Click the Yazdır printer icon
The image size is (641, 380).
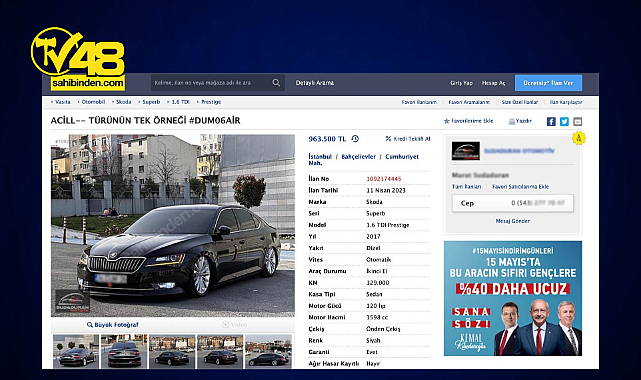(x=511, y=121)
